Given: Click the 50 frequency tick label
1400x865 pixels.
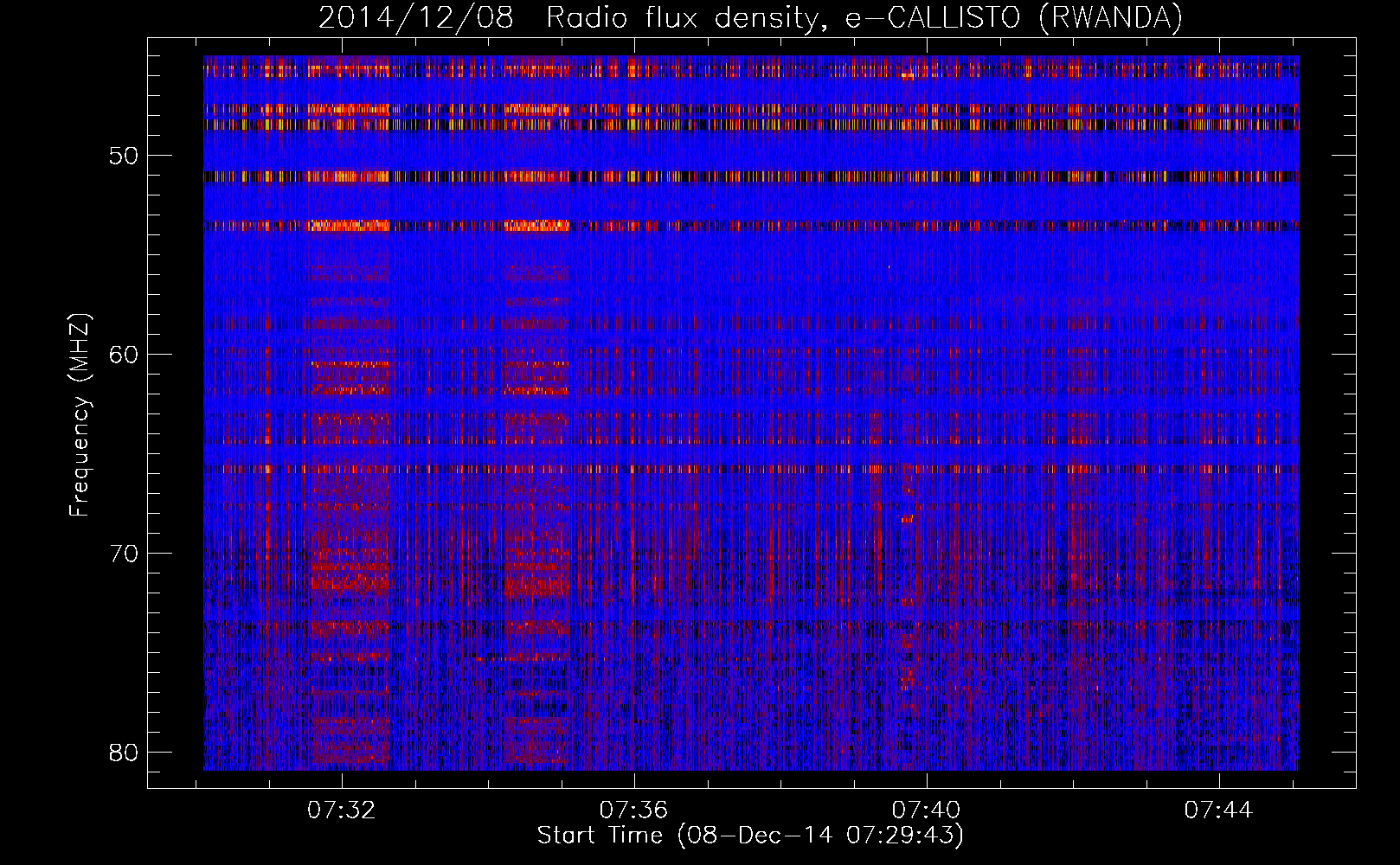Looking at the screenshot, I should coord(125,156).
